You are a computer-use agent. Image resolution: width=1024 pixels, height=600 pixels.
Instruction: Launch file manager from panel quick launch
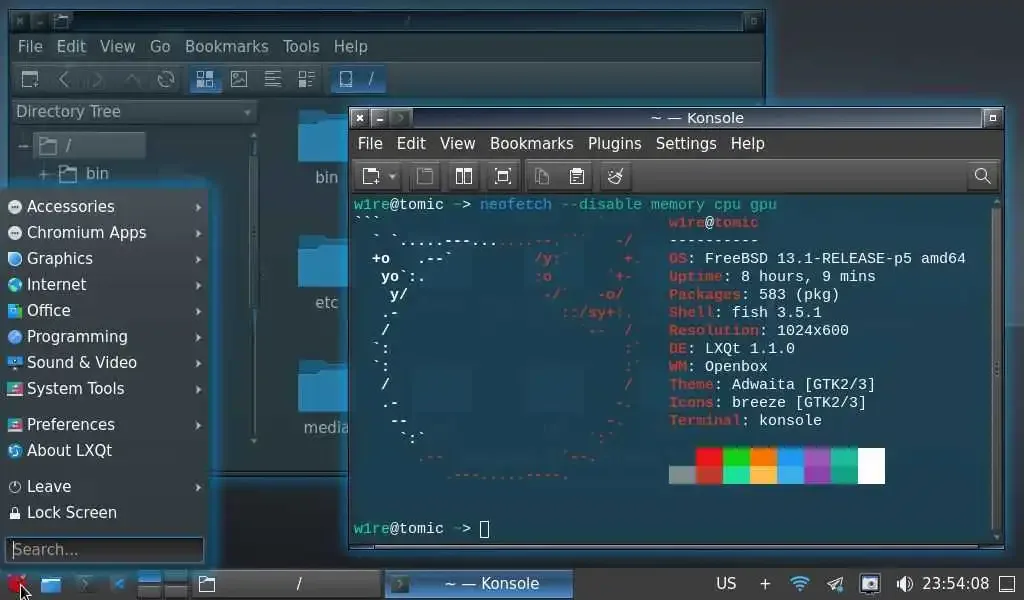click(x=51, y=584)
